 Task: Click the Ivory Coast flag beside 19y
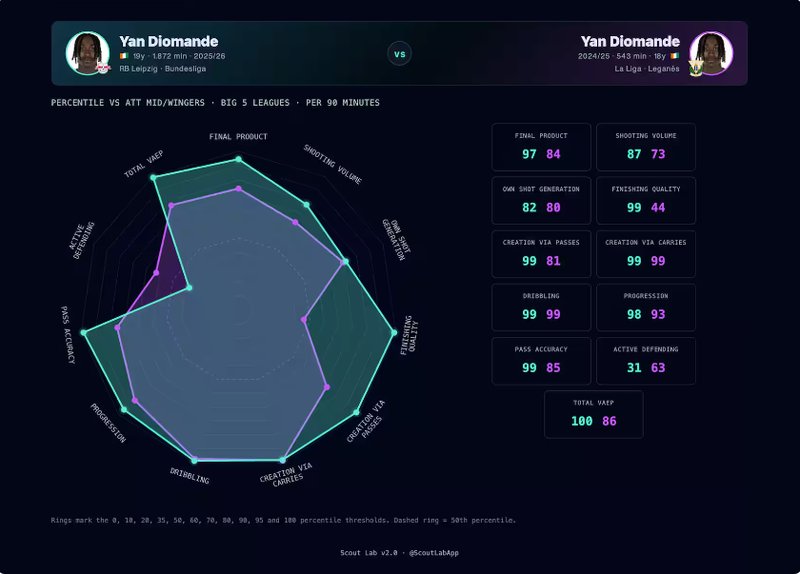point(124,57)
